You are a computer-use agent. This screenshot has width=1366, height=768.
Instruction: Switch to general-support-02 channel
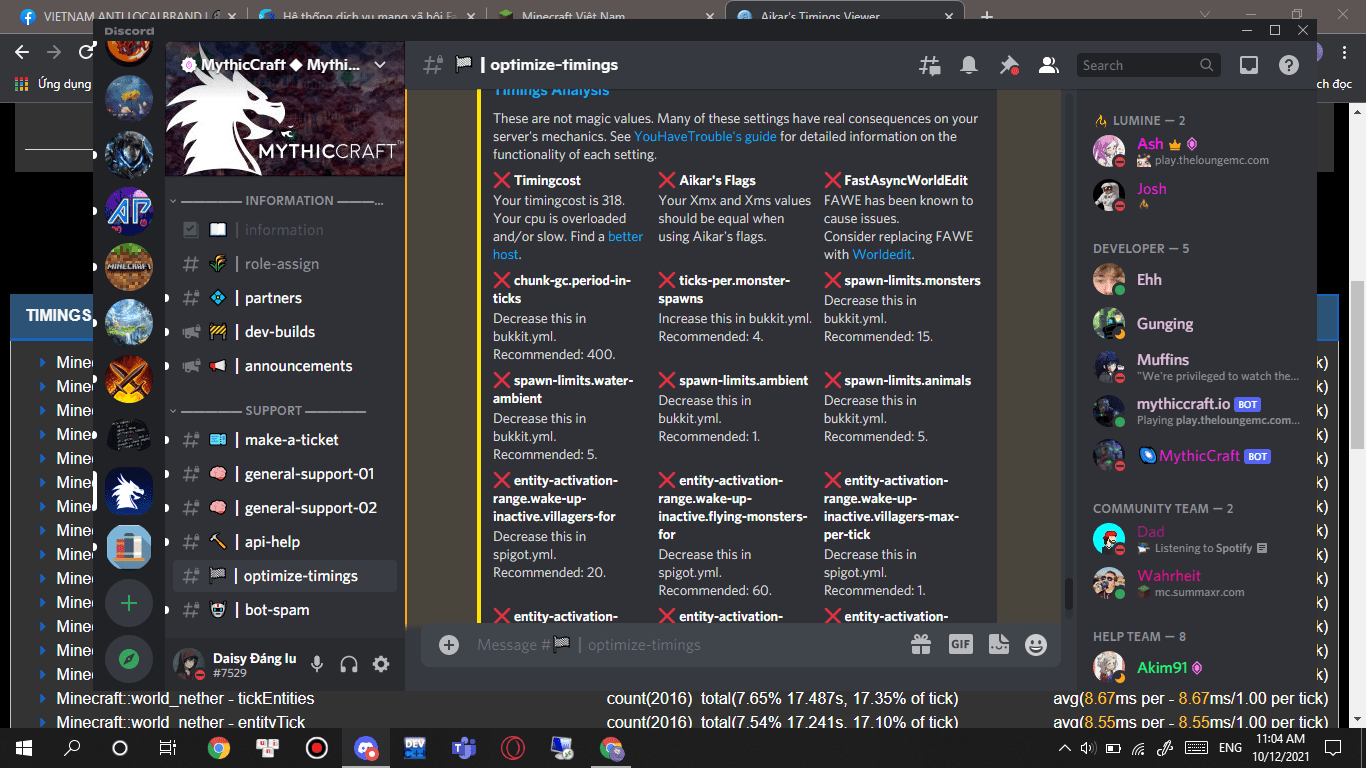point(285,508)
